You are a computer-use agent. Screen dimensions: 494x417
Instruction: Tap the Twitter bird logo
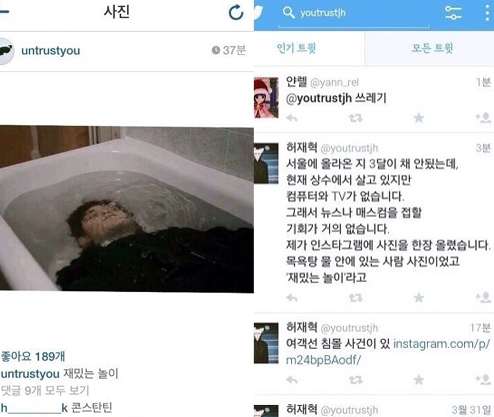259,13
